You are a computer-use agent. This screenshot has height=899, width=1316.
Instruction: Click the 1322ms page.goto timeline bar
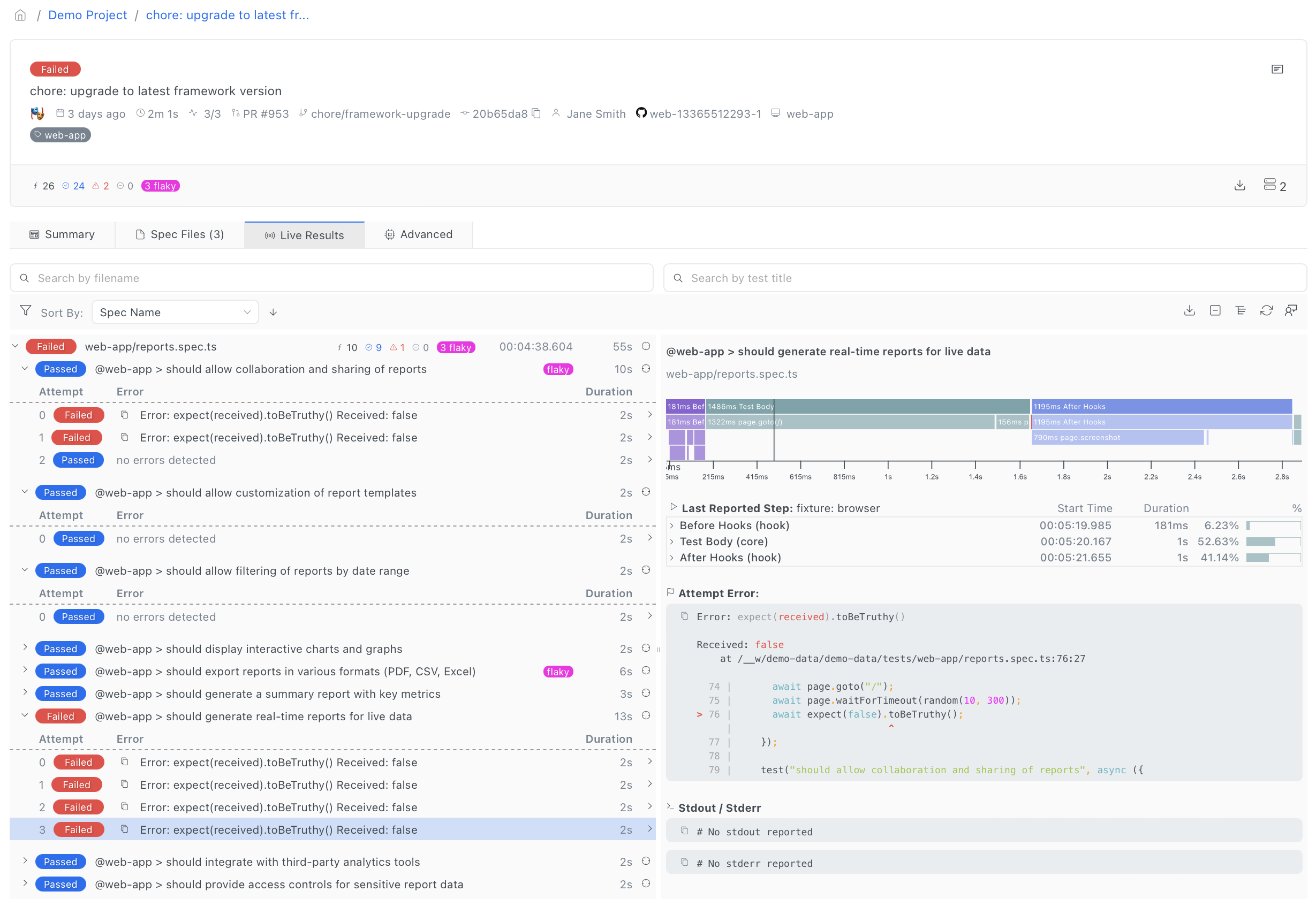click(x=850, y=422)
